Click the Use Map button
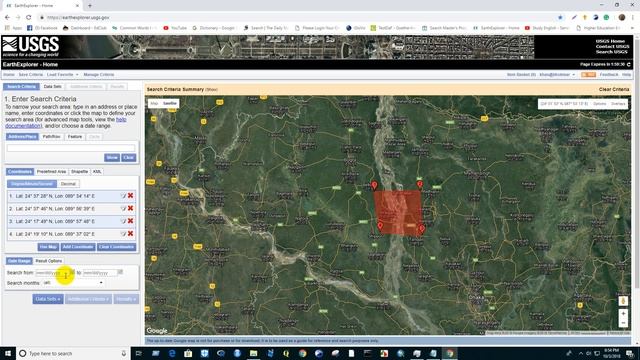The image size is (640, 360). point(48,247)
